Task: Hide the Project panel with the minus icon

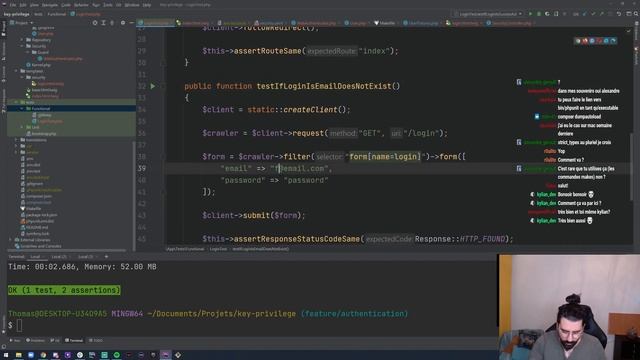Action: tap(131, 23)
